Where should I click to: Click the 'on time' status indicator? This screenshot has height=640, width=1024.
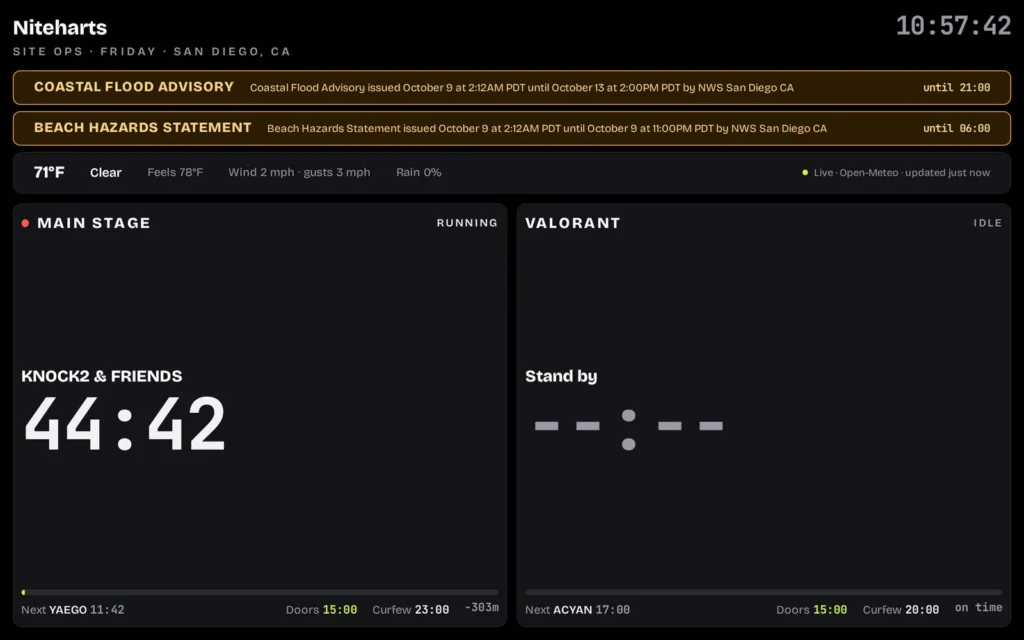pyautogui.click(x=978, y=607)
